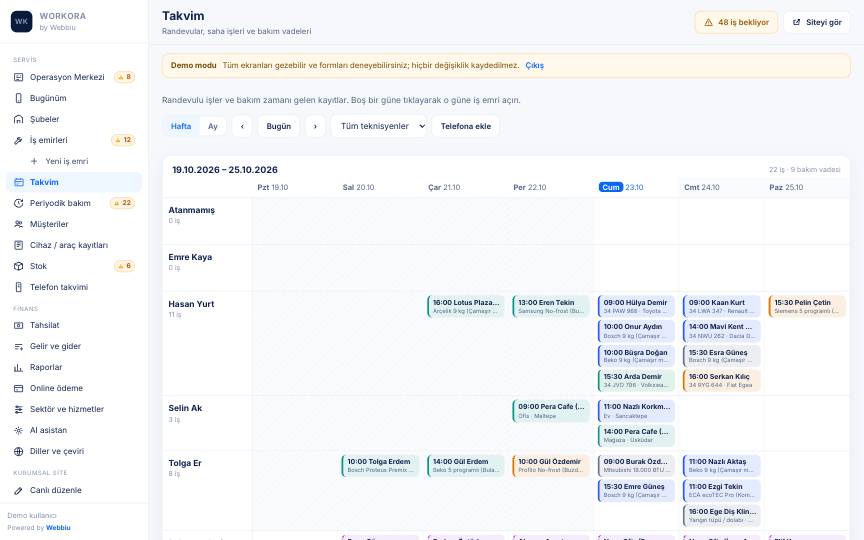Click the Cum 23.10 day header
The height and width of the screenshot is (540, 864).
(621, 187)
